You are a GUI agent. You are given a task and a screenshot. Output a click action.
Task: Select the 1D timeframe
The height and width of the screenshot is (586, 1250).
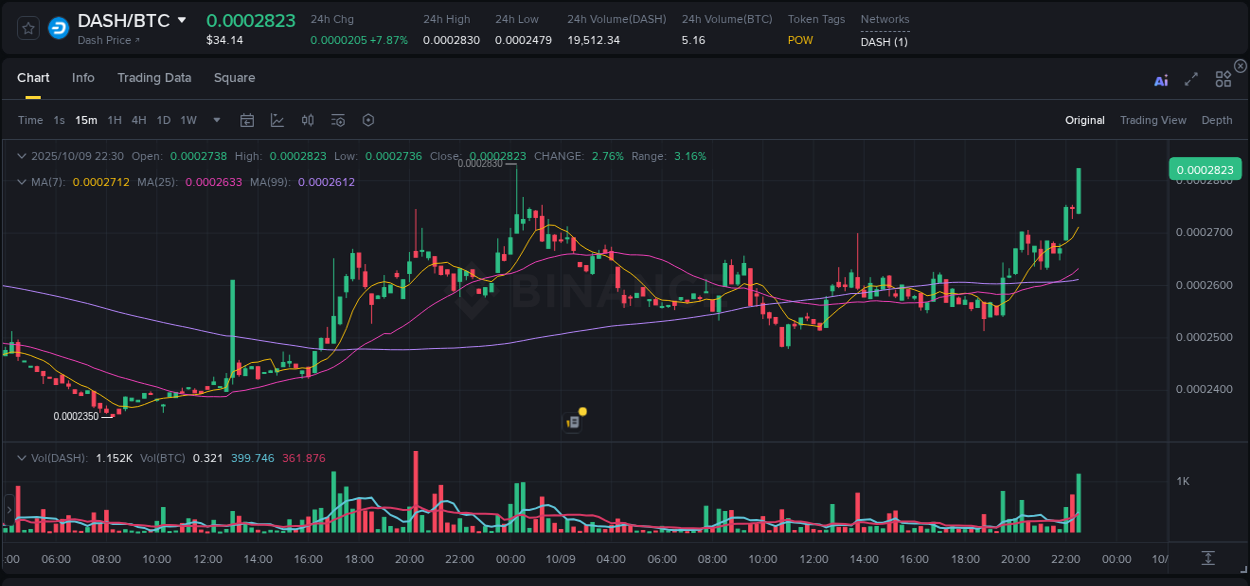pyautogui.click(x=163, y=120)
